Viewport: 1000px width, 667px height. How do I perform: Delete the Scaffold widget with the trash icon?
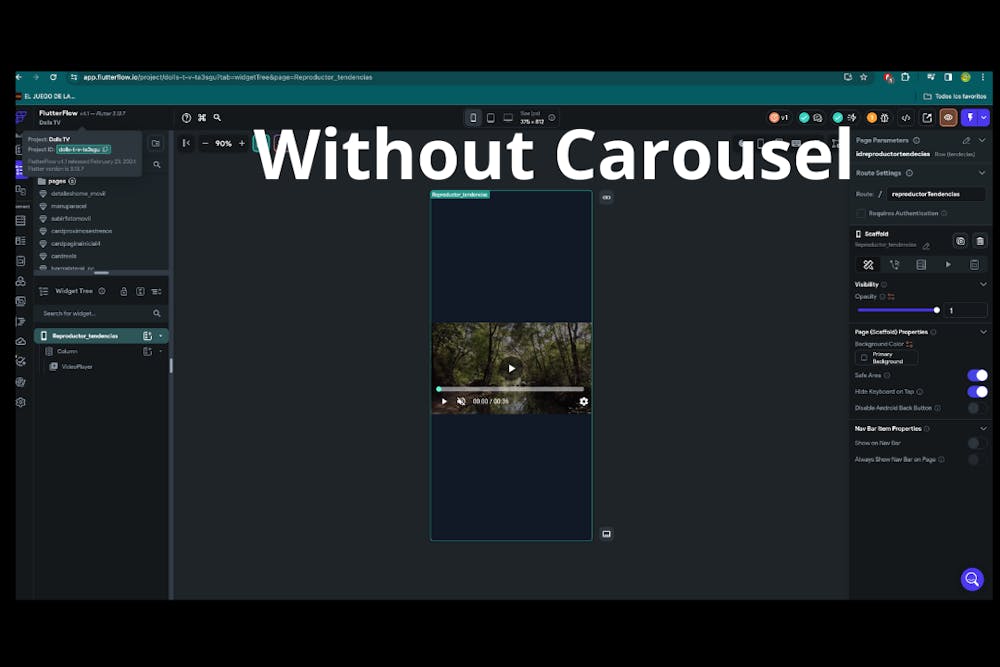click(980, 241)
